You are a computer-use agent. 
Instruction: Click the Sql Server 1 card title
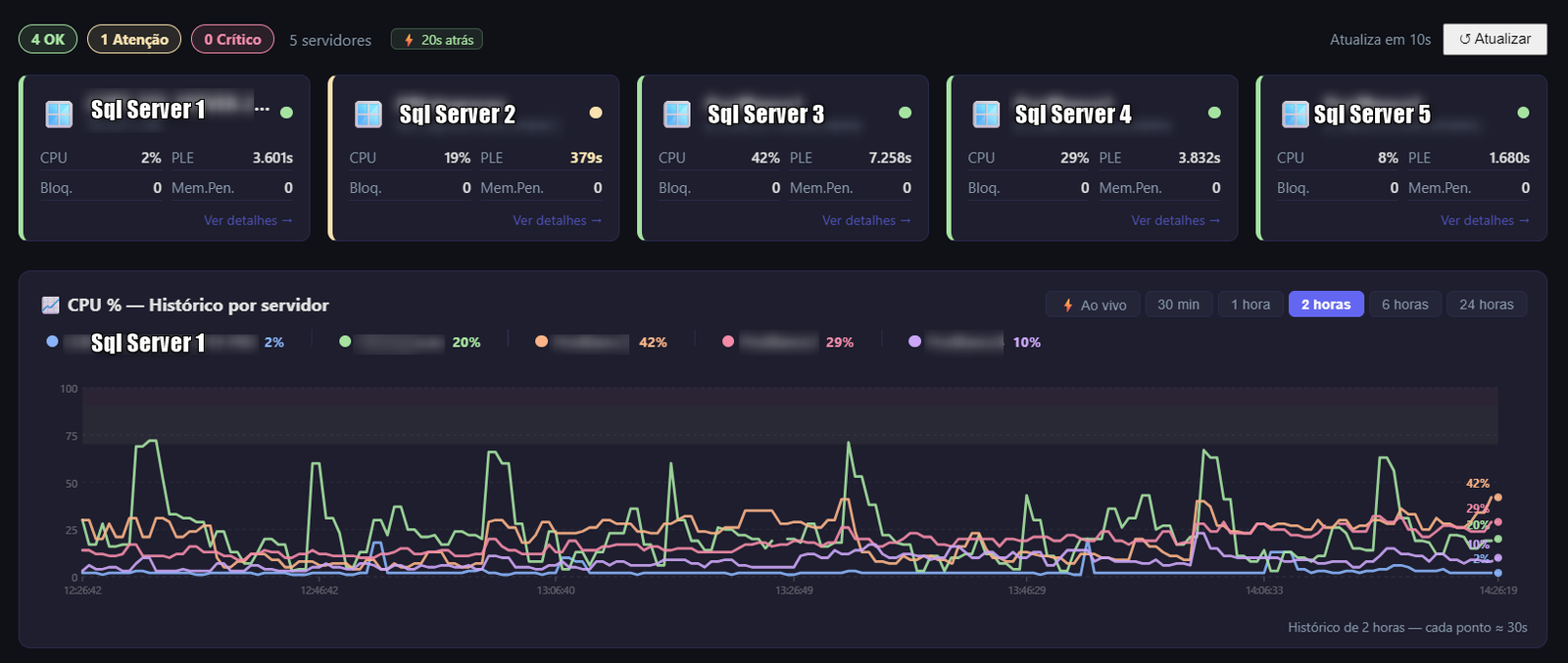point(148,110)
